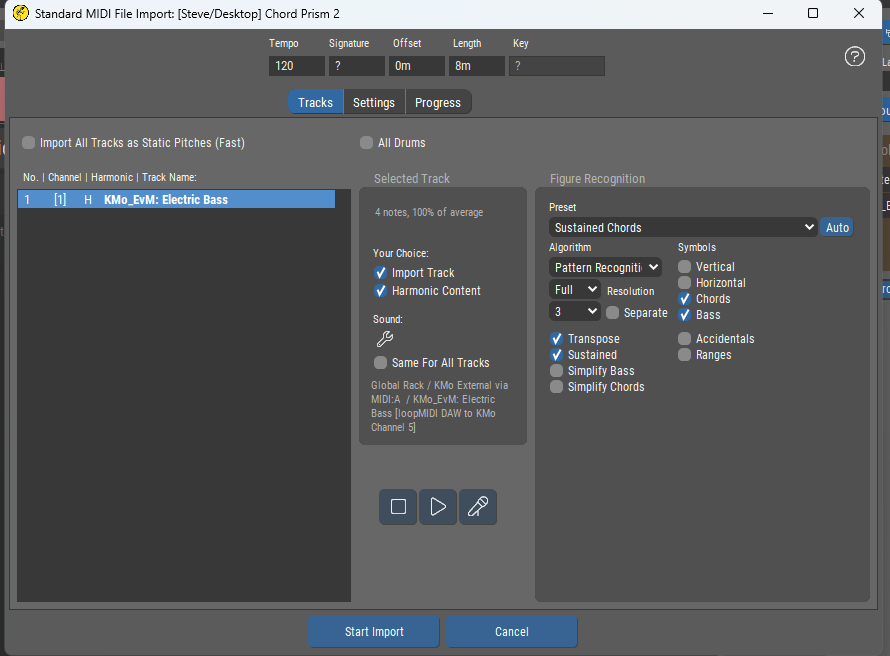Viewport: 890px width, 656px height.
Task: Open the Full resolution dropdown
Action: (x=574, y=290)
